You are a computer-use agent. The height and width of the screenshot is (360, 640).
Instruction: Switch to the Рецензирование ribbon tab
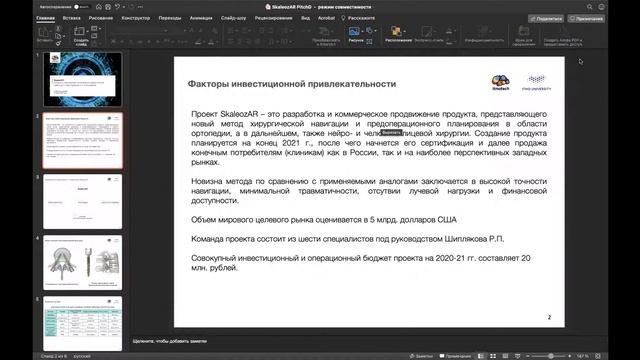click(273, 18)
